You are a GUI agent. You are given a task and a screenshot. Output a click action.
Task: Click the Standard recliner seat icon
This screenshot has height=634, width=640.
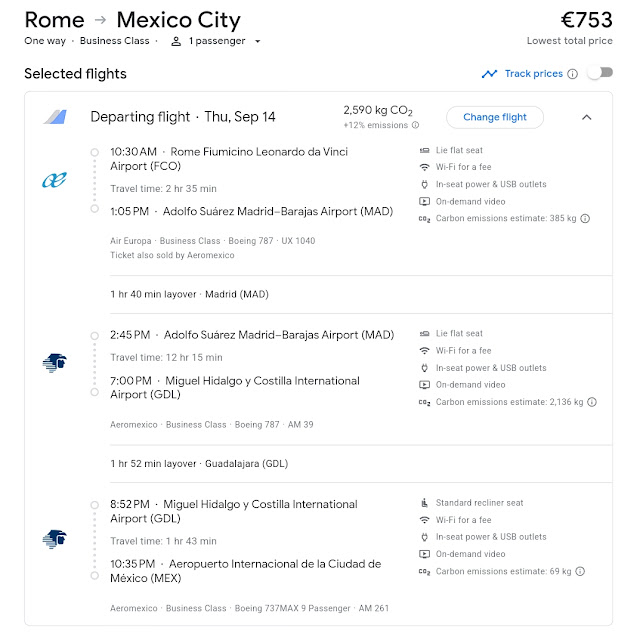tap(424, 503)
